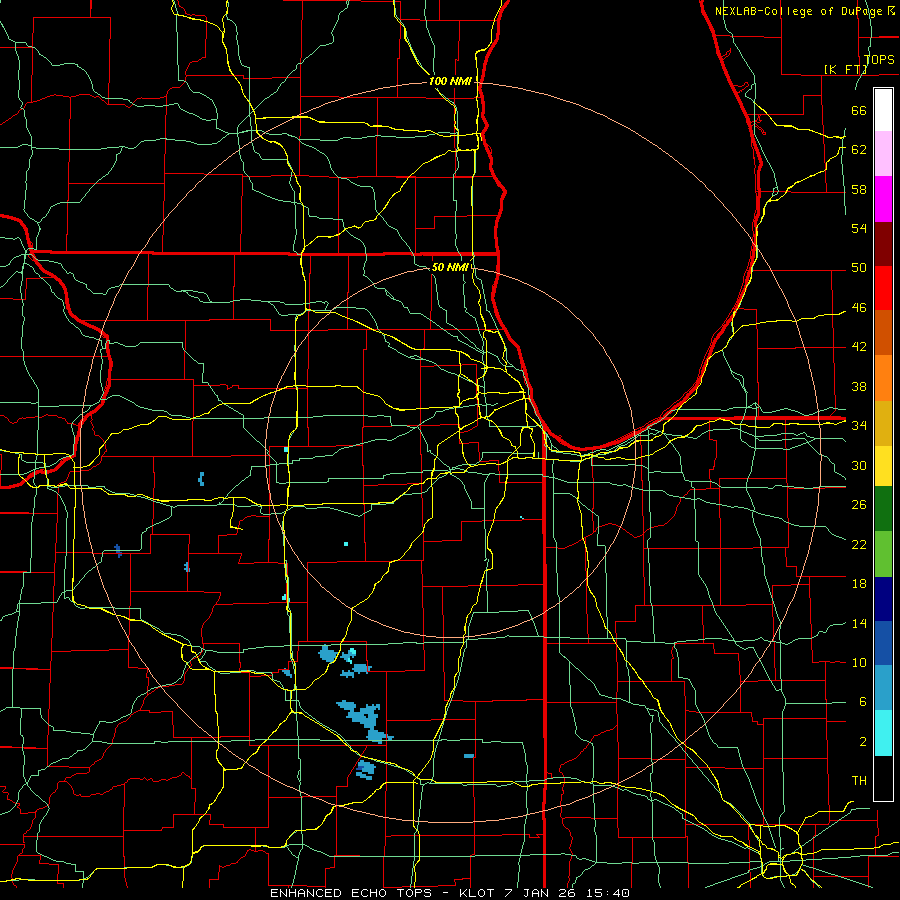Image resolution: width=900 pixels, height=900 pixels.
Task: Click the "14" legend value
Action: pyautogui.click(x=859, y=623)
